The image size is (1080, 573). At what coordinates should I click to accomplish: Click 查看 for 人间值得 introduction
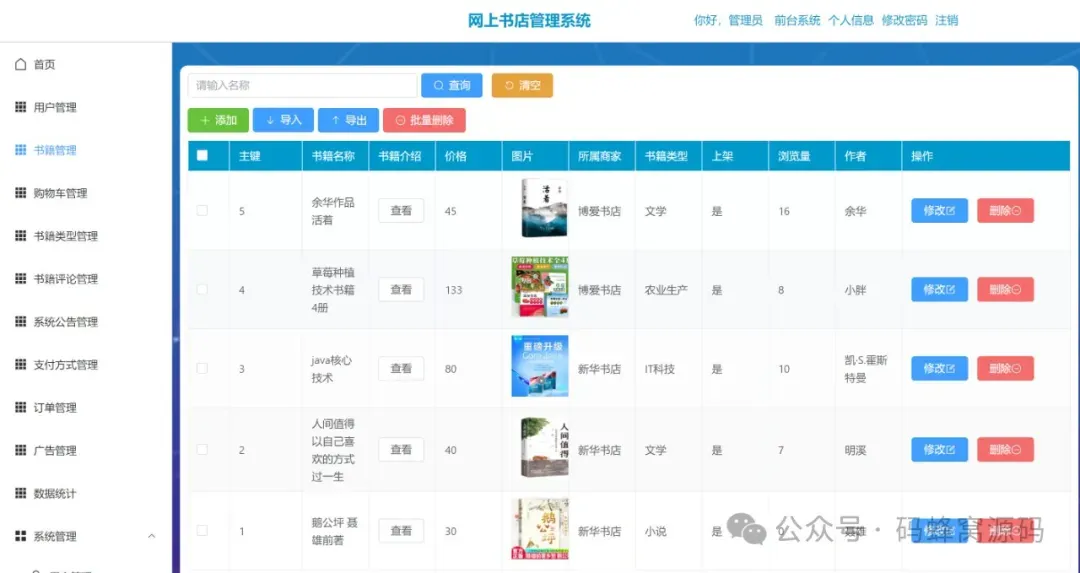[x=401, y=449]
